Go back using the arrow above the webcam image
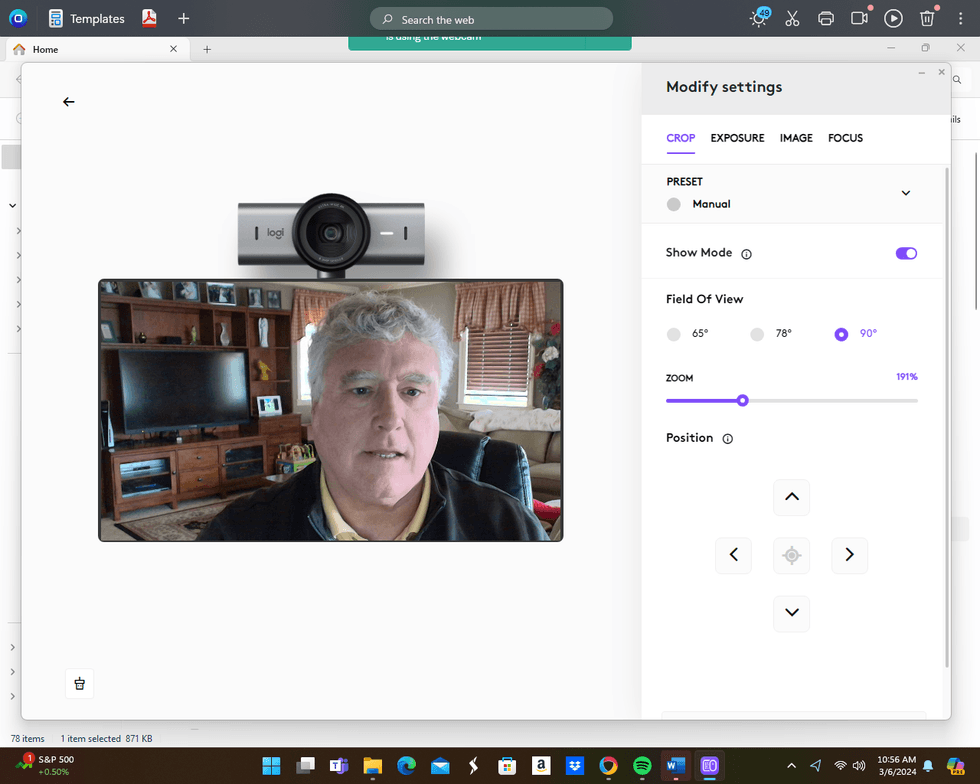Screen dimensions: 980x784 coord(68,101)
